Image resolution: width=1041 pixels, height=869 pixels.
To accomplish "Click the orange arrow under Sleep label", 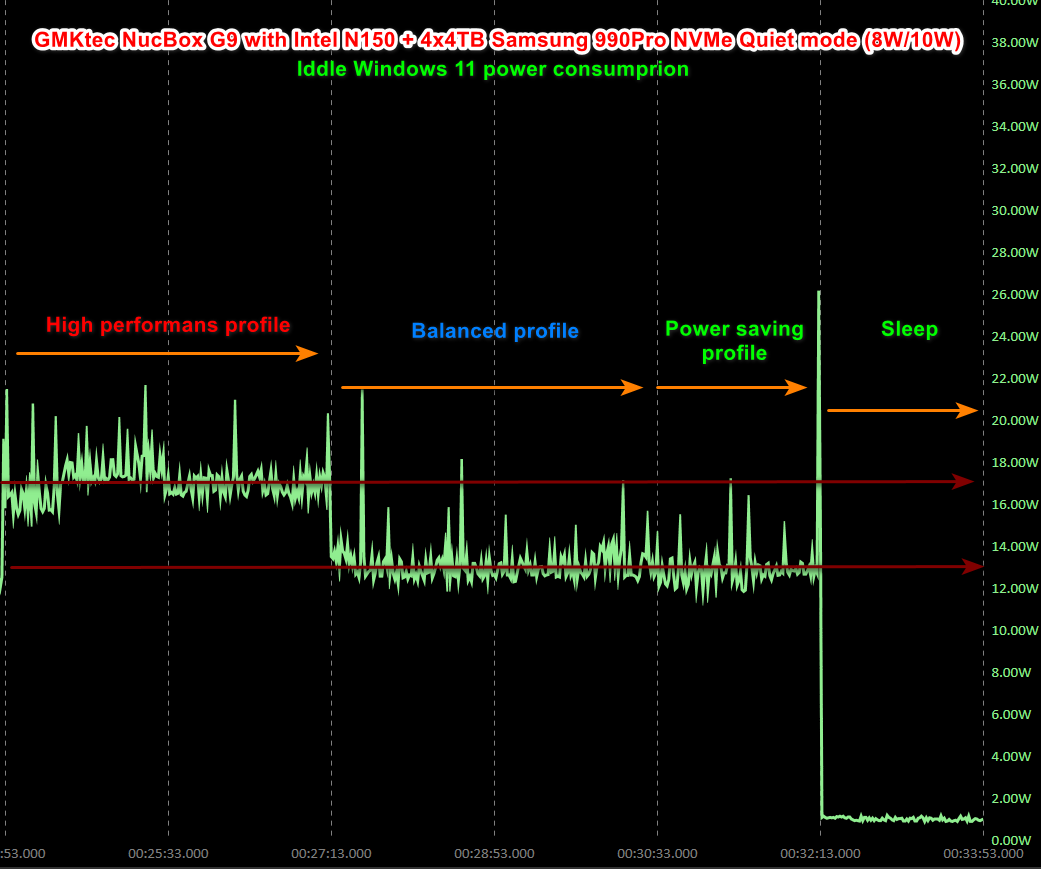I will [x=902, y=410].
